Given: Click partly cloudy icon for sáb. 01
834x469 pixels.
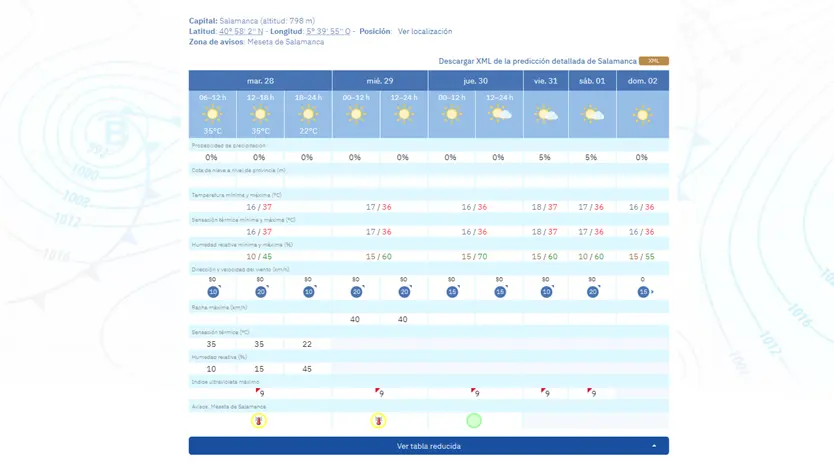Looking at the screenshot, I should 592,115.
